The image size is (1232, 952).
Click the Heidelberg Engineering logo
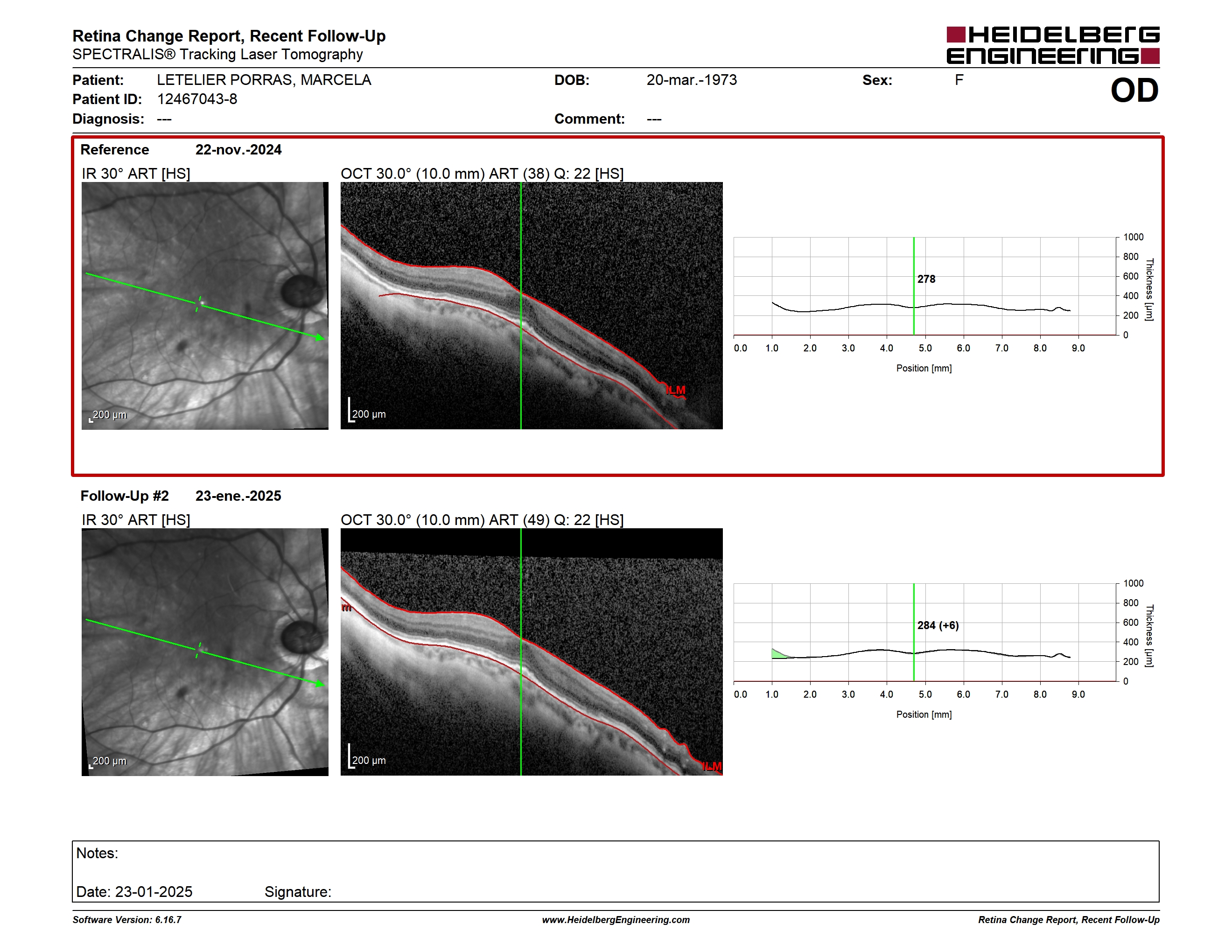coord(1053,45)
